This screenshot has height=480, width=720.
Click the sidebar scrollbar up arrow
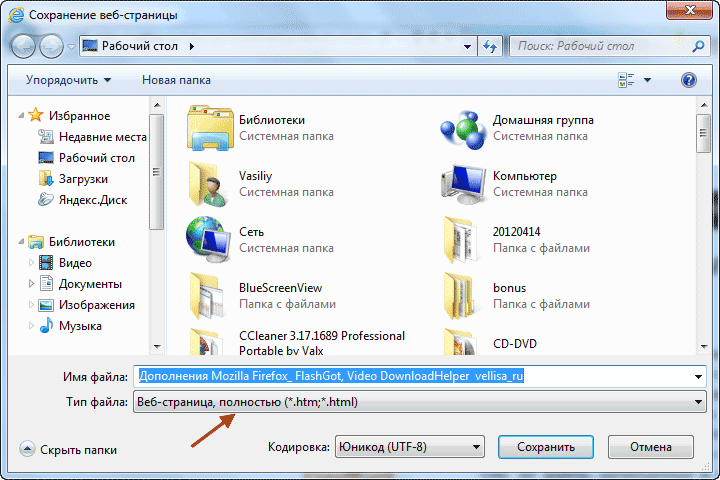click(x=157, y=105)
